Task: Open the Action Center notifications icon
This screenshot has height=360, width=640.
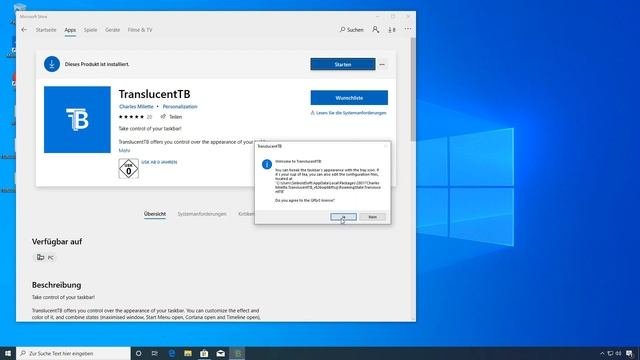Action: click(629, 353)
